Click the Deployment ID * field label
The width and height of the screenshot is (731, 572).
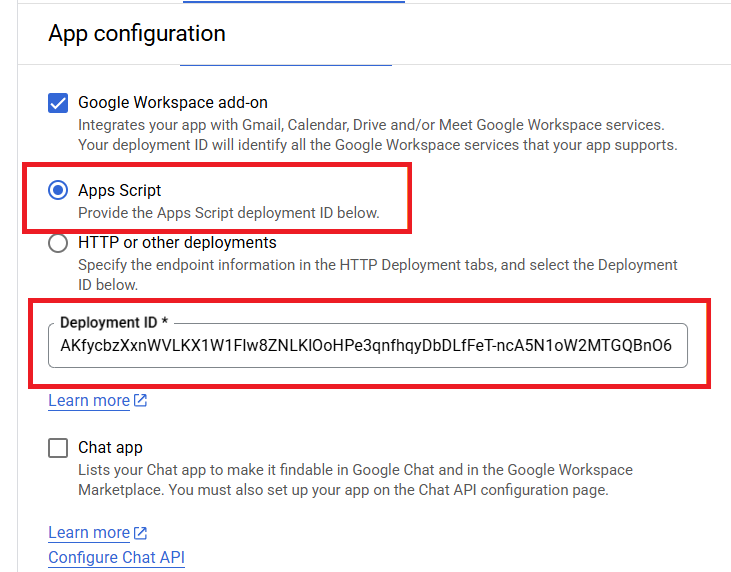point(114,322)
